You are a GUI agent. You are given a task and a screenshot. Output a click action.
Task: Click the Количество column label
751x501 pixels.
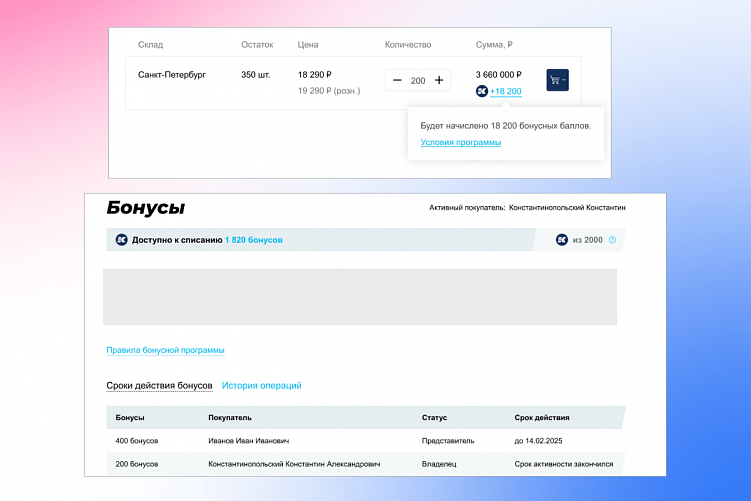[408, 45]
